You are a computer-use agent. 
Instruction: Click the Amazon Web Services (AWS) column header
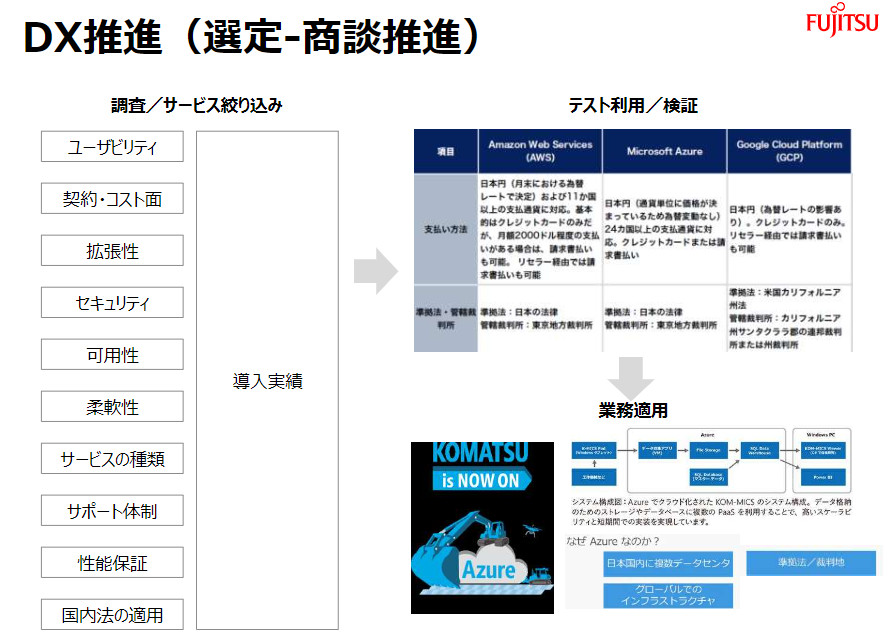(x=540, y=151)
